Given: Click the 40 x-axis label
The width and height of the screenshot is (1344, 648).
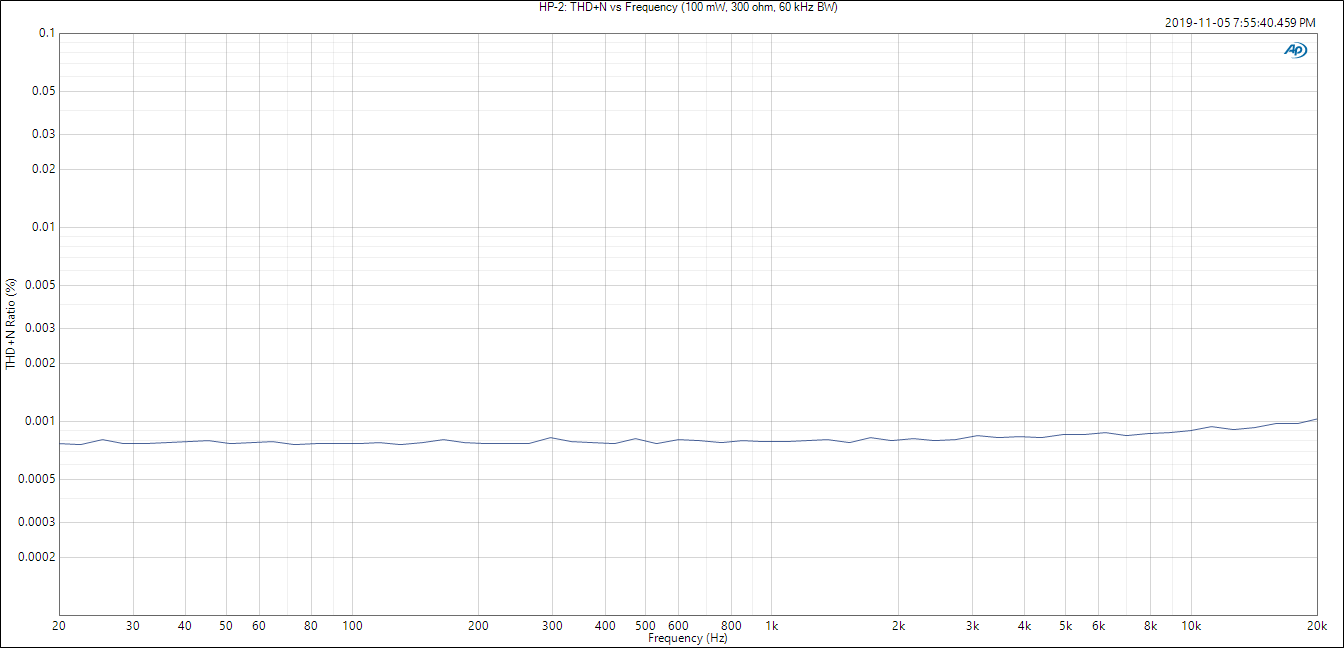Looking at the screenshot, I should [x=185, y=626].
